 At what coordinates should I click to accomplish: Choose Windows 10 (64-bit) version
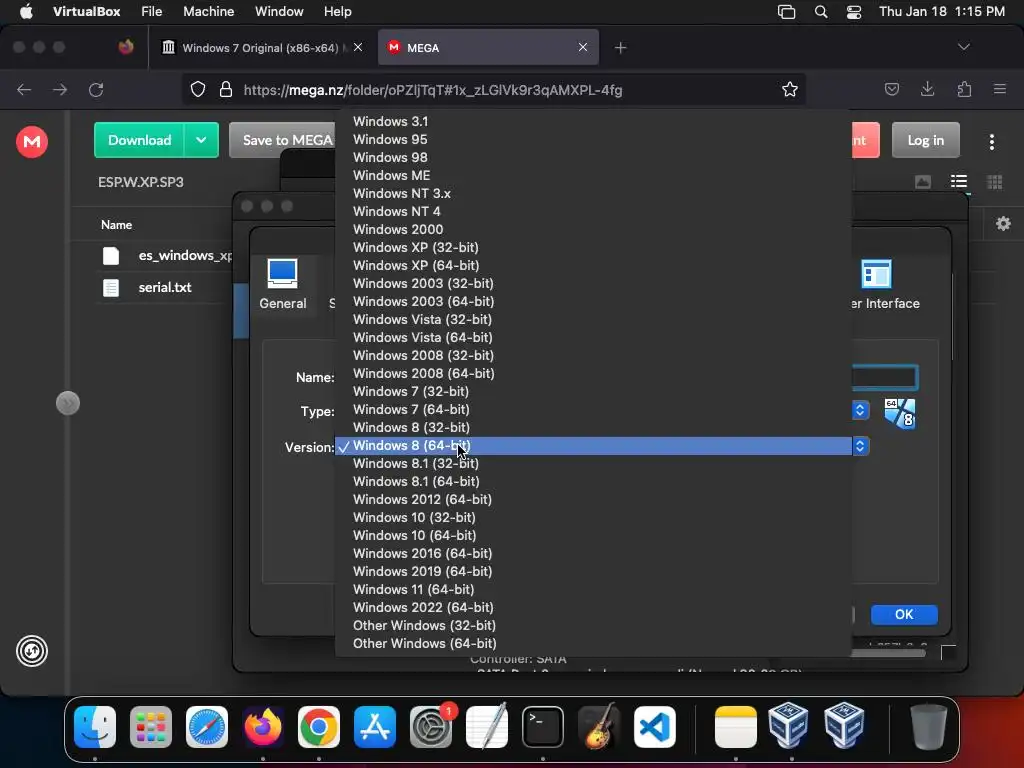pos(593,536)
